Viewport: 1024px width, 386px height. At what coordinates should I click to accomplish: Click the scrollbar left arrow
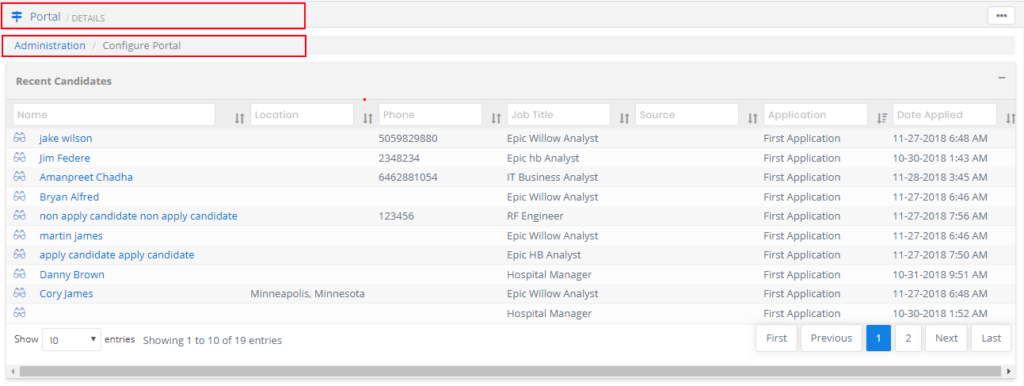(12, 371)
